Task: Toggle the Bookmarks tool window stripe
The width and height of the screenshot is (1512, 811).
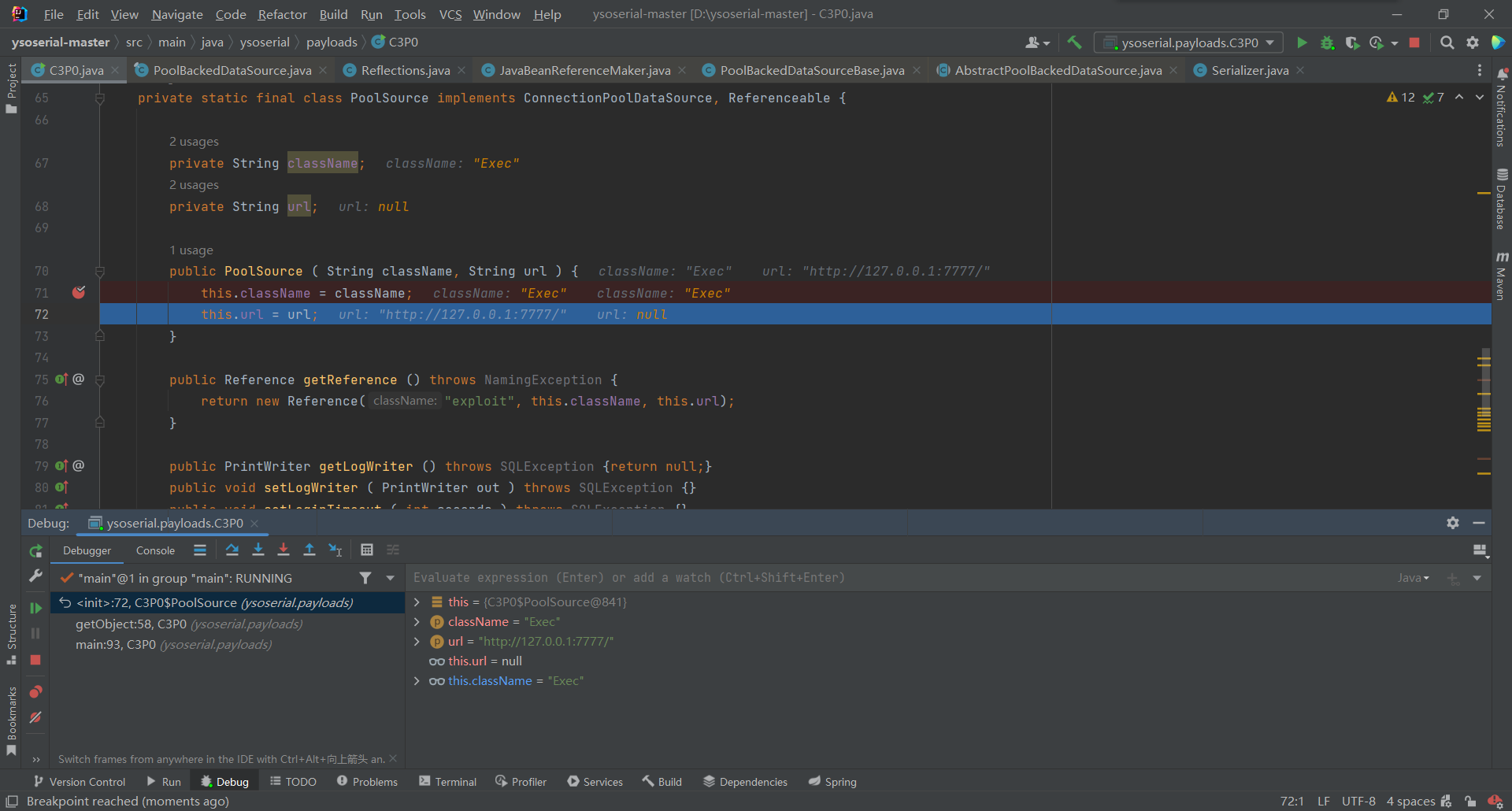Action: point(11,720)
